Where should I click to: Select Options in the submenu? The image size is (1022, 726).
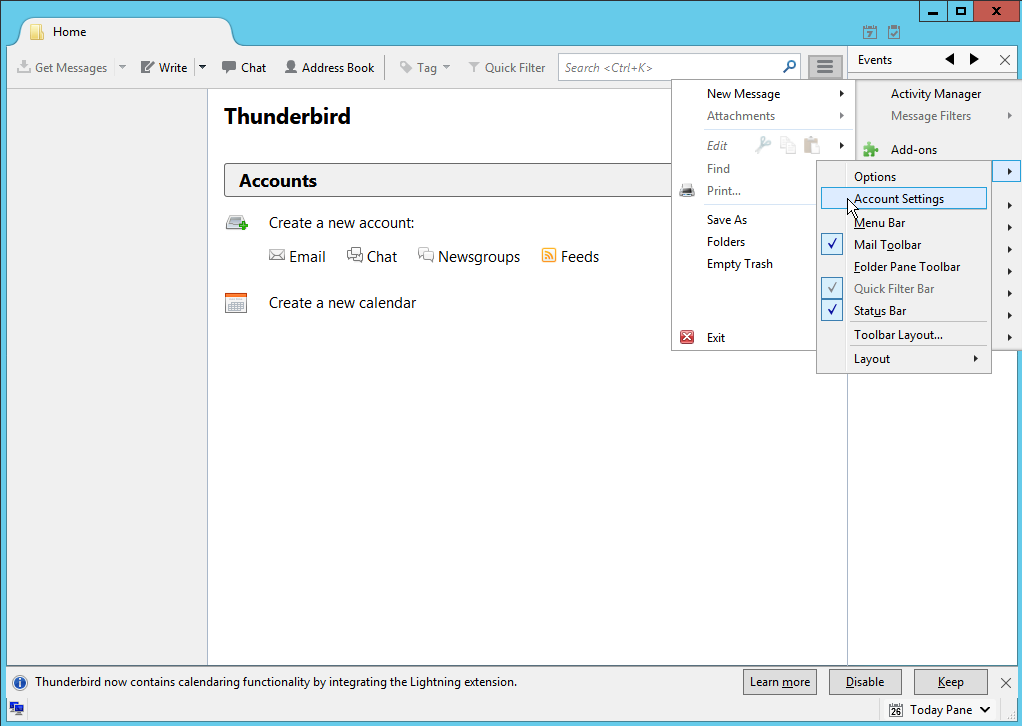click(x=904, y=177)
